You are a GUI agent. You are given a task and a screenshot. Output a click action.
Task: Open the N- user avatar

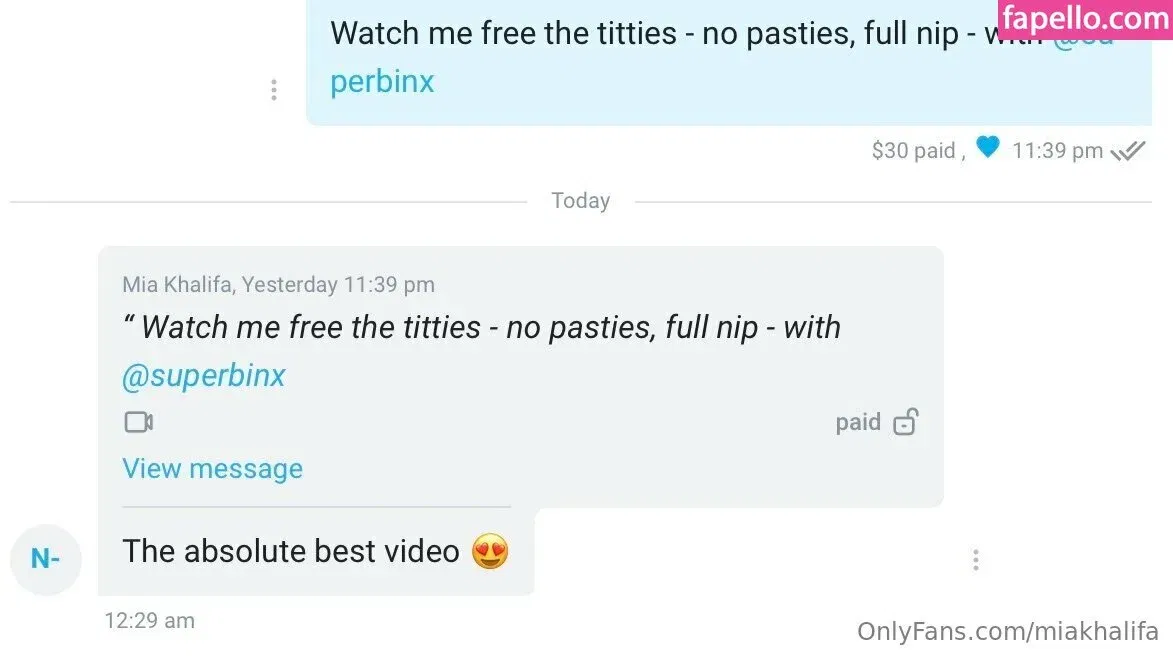point(46,559)
